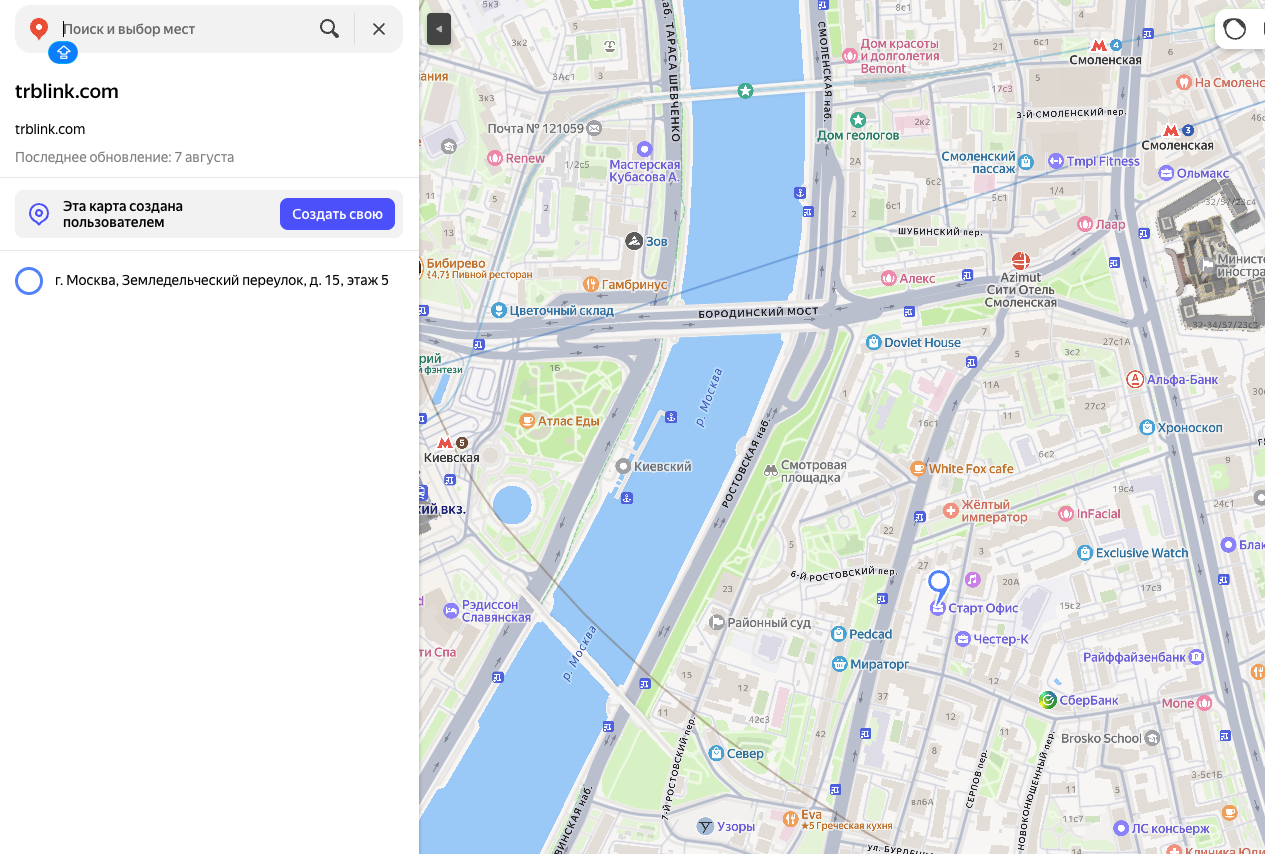1265x854 pixels.
Task: Click Последнее обновление: 7 августа text
Action: pos(124,157)
